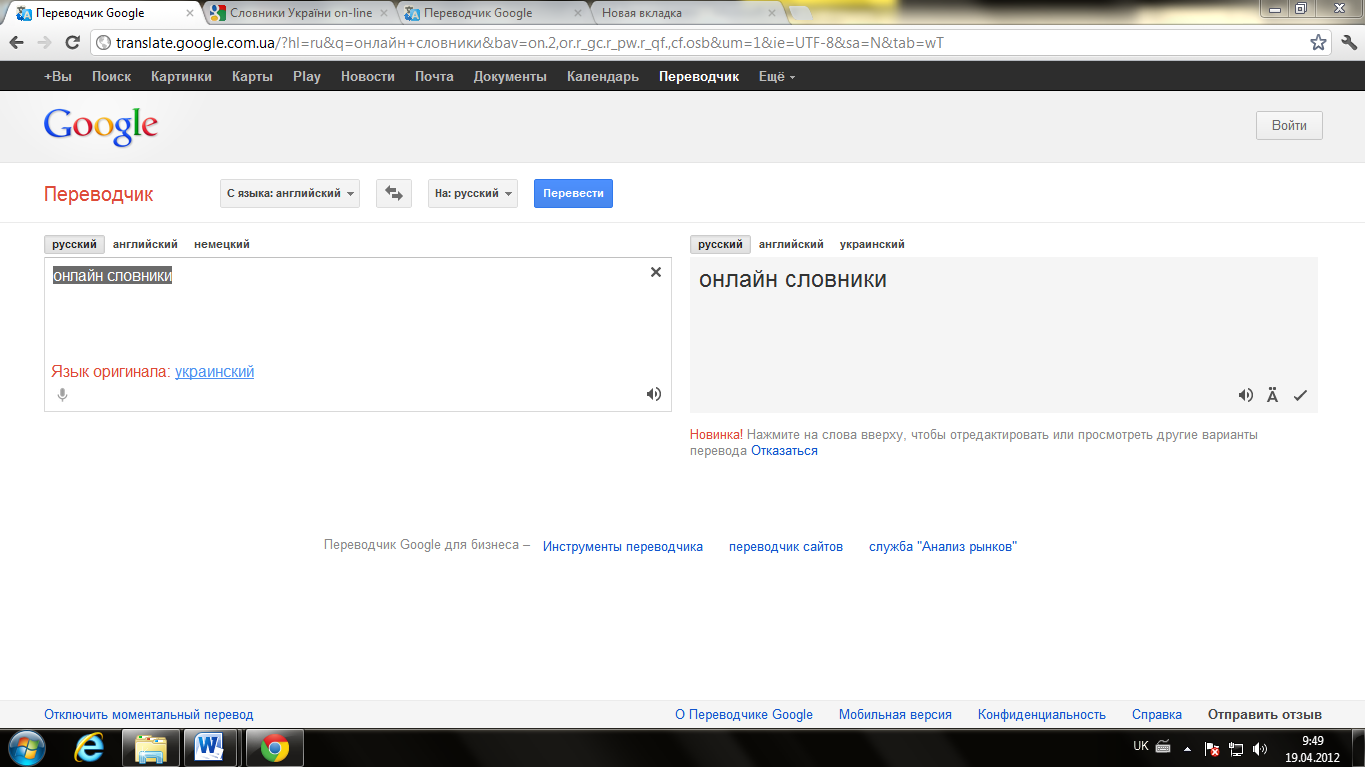Click into the source text input box
This screenshot has height=767, width=1365.
coord(358,334)
